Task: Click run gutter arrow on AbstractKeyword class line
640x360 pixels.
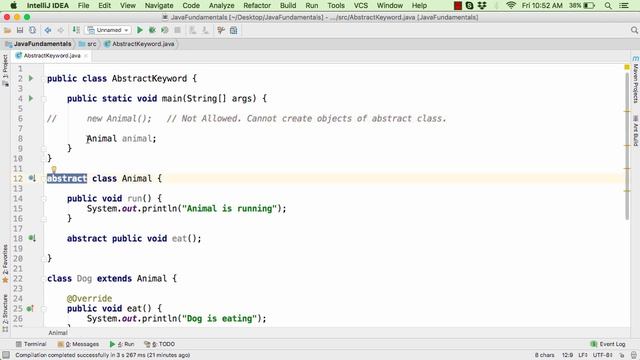Action: click(x=31, y=78)
